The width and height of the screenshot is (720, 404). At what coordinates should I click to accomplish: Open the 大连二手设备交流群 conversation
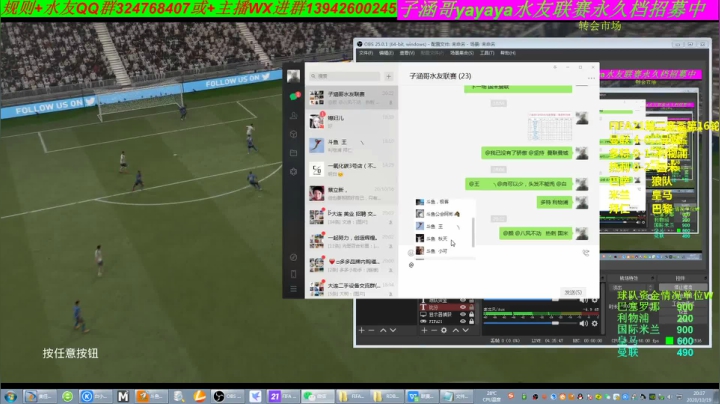pos(352,289)
